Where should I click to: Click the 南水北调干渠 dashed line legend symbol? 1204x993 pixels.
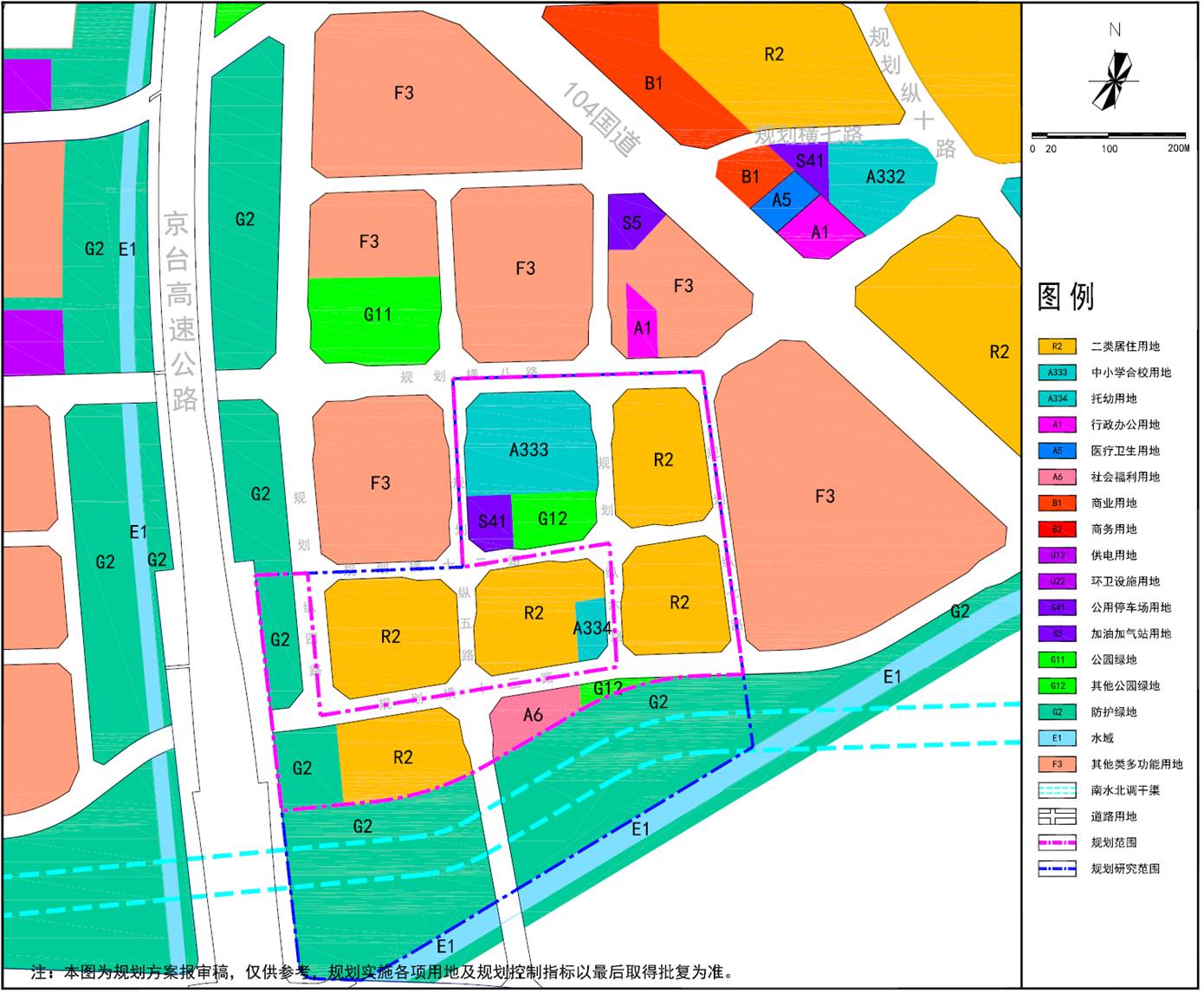(1057, 791)
